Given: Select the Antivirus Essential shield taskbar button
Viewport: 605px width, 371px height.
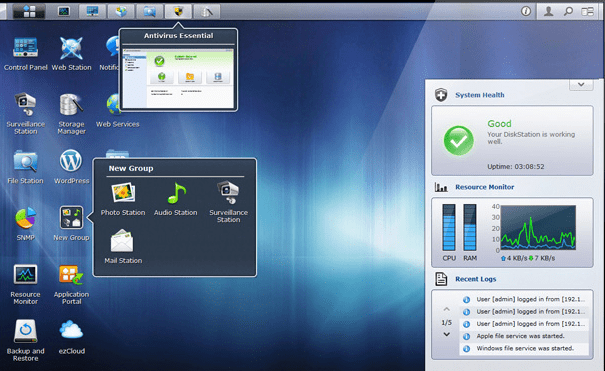Looking at the screenshot, I should tap(178, 11).
